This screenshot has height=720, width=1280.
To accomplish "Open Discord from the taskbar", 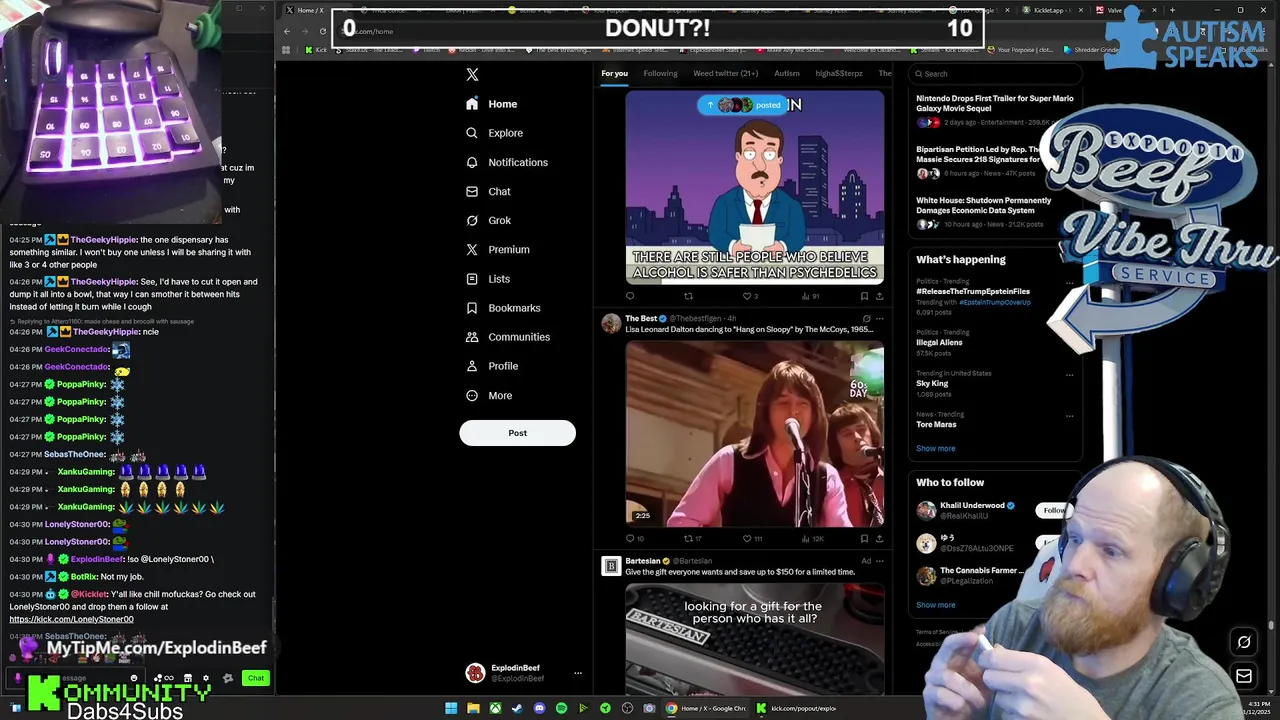I will (x=539, y=708).
